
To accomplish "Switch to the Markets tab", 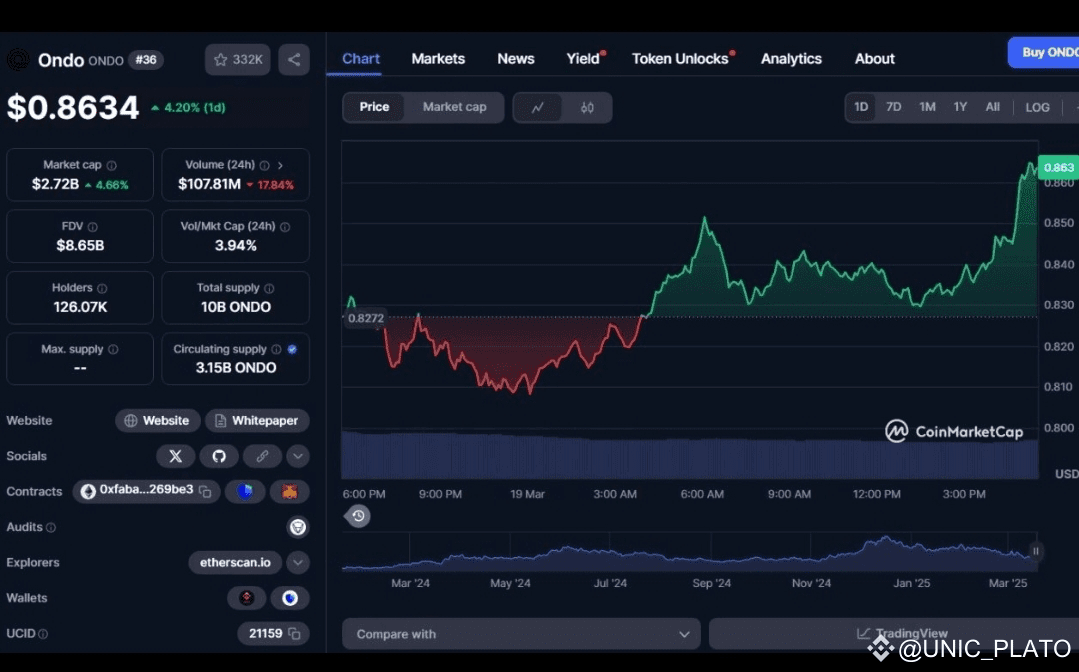I will [x=438, y=59].
